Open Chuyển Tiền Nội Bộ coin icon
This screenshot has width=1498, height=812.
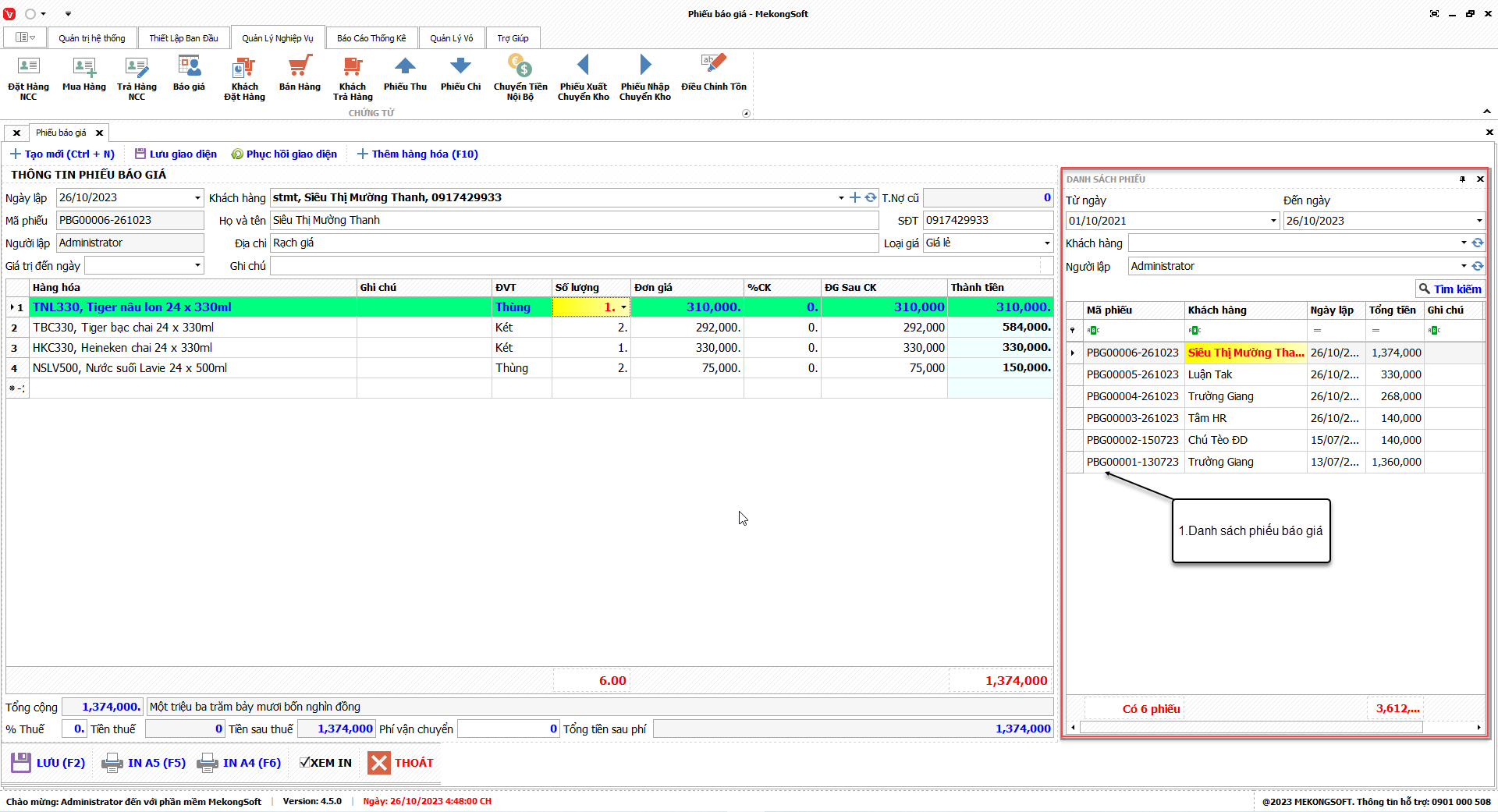(x=520, y=67)
